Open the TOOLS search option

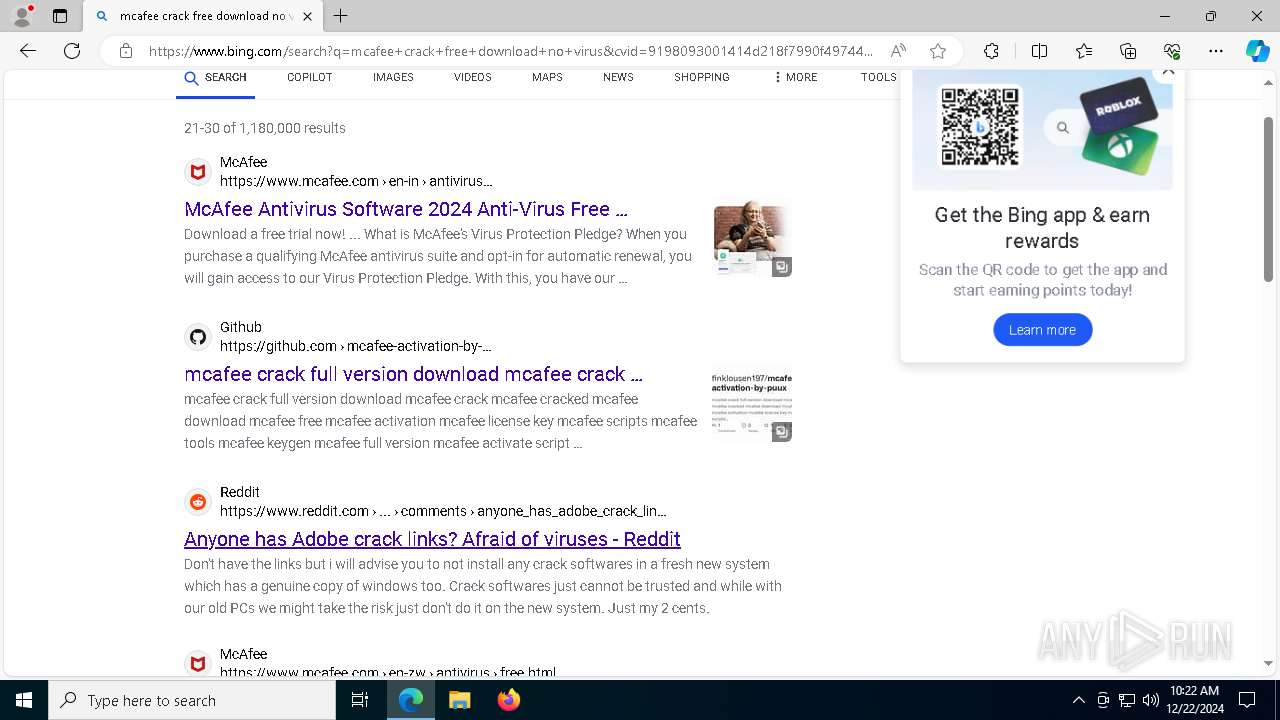pos(878,77)
